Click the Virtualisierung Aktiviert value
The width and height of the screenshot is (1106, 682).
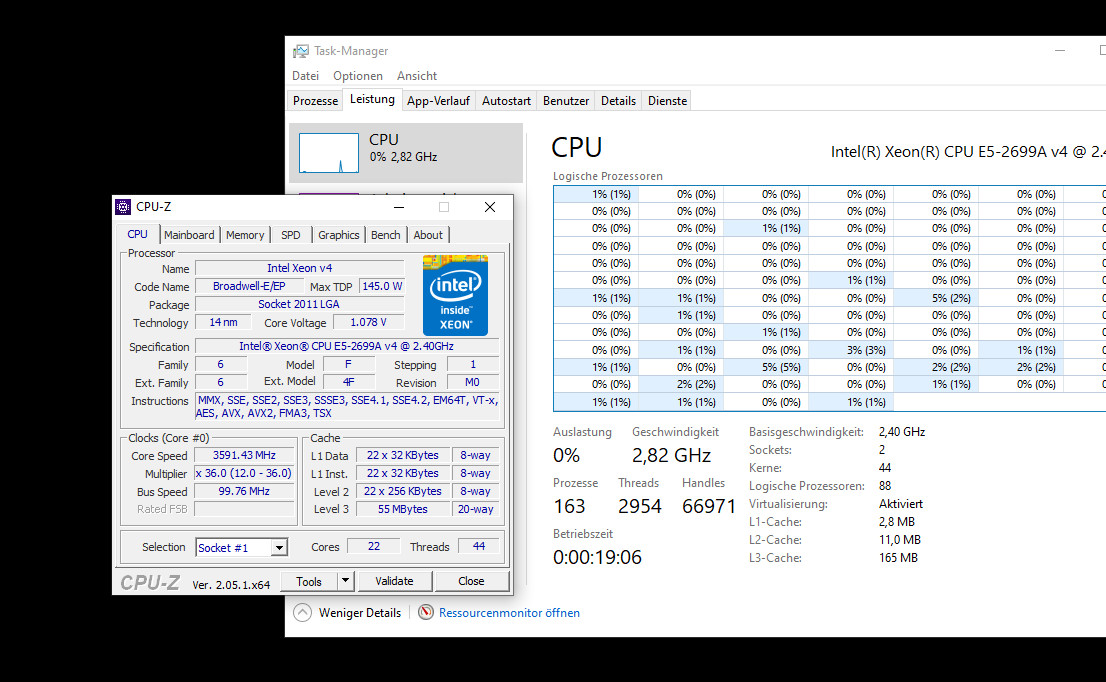[x=901, y=504]
